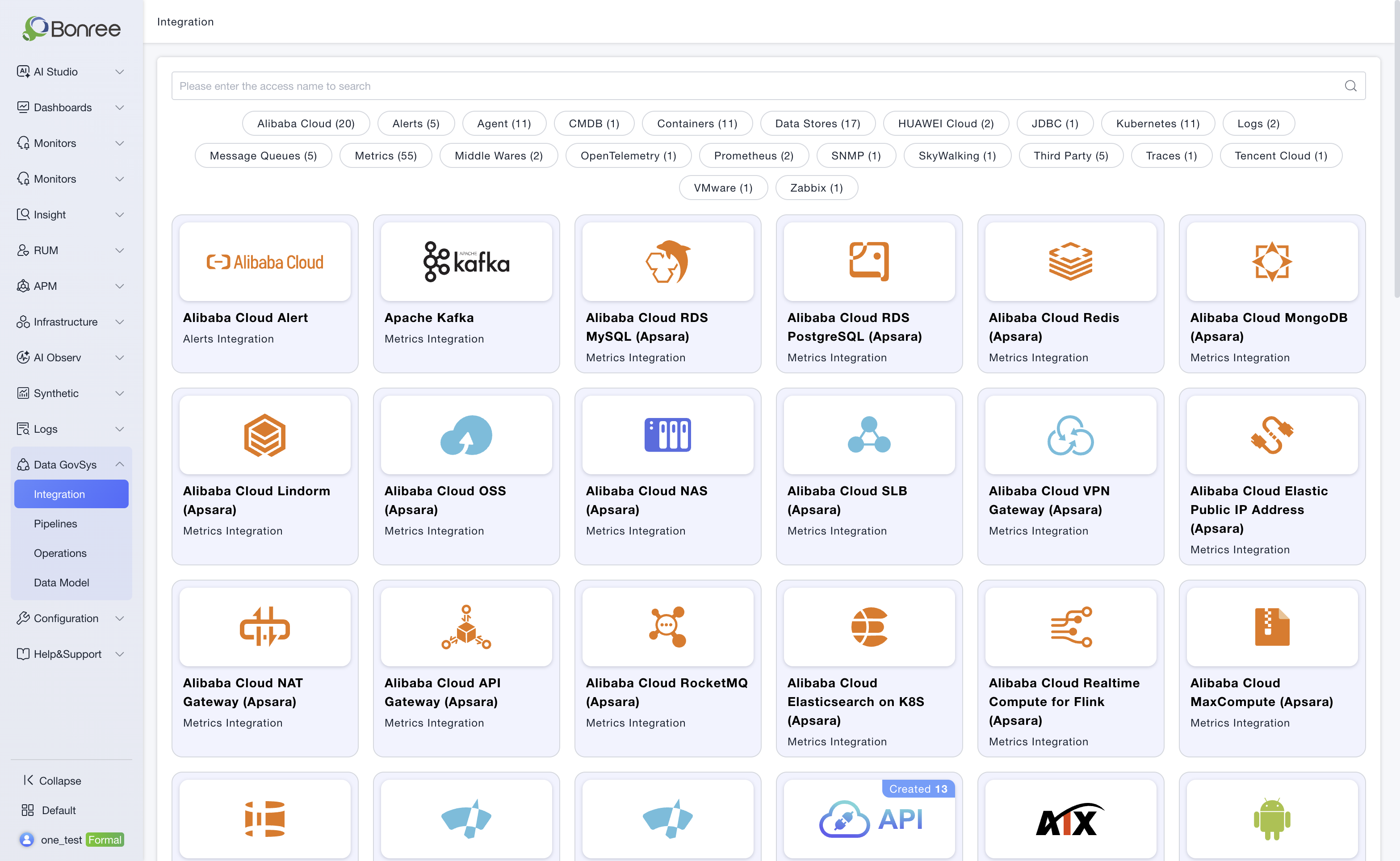
Task: Click the page vertical scrollbar
Action: pos(1396,148)
